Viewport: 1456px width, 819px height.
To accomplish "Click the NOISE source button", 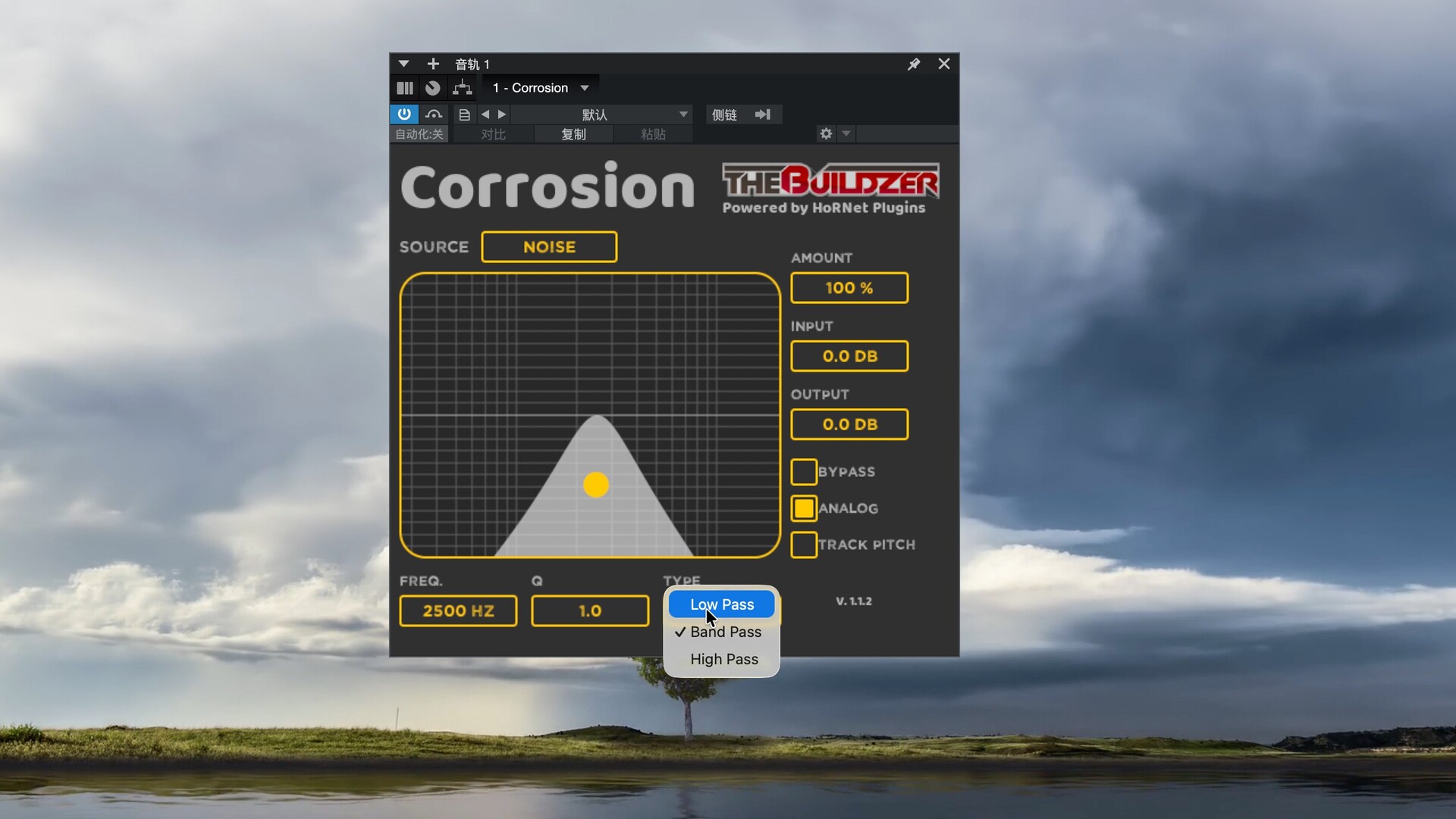I will pos(549,247).
